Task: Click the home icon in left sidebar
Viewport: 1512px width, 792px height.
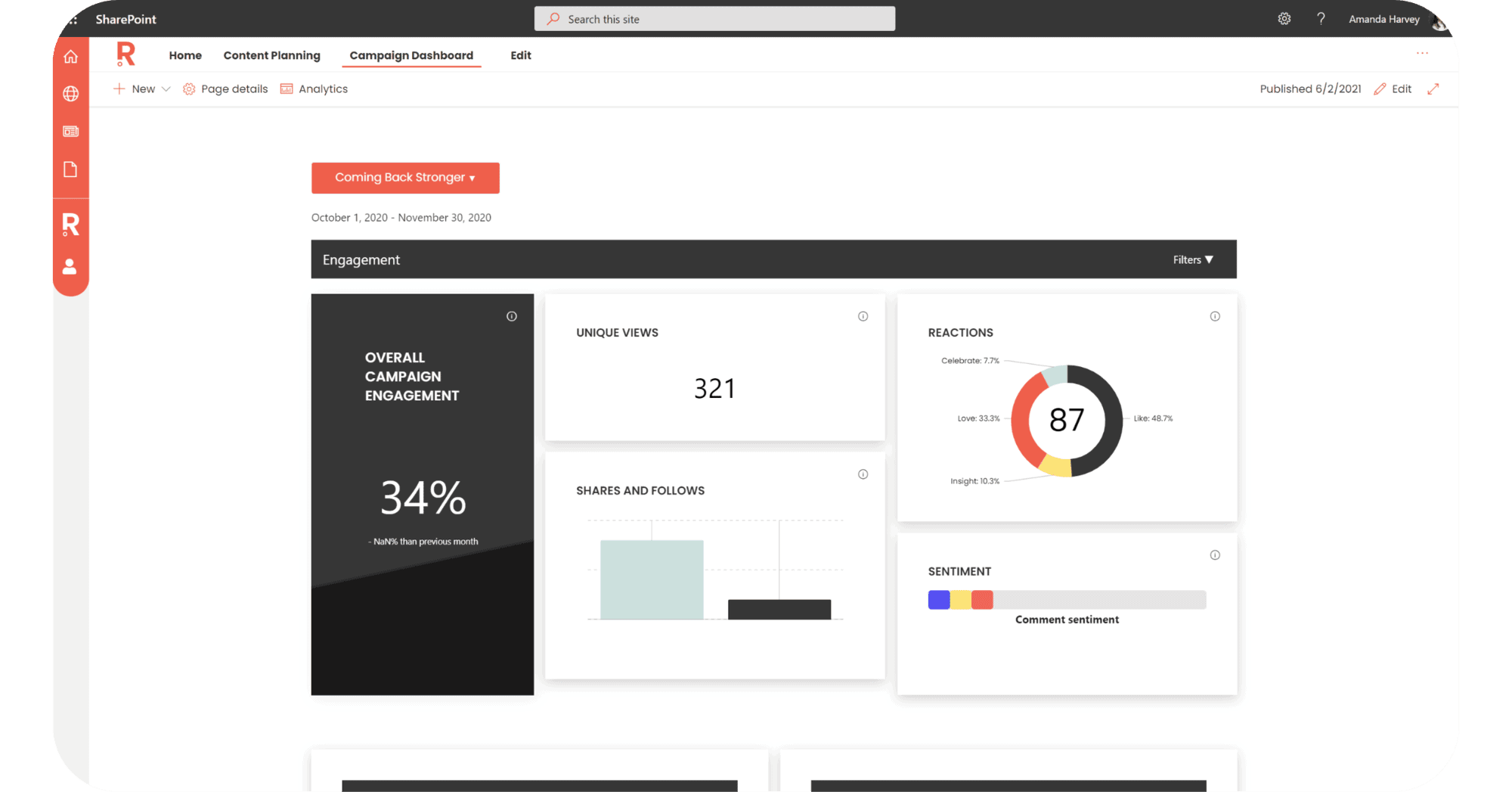Action: pyautogui.click(x=70, y=57)
